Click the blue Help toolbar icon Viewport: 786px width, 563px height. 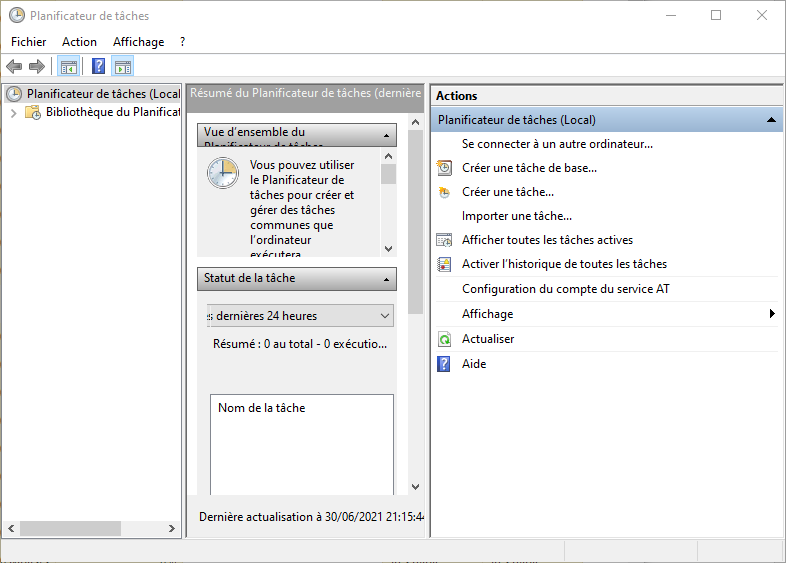click(98, 67)
